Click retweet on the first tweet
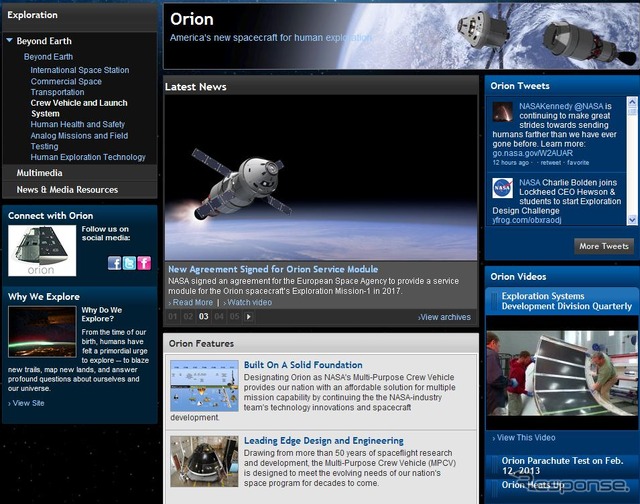640x504 pixels. click(551, 162)
